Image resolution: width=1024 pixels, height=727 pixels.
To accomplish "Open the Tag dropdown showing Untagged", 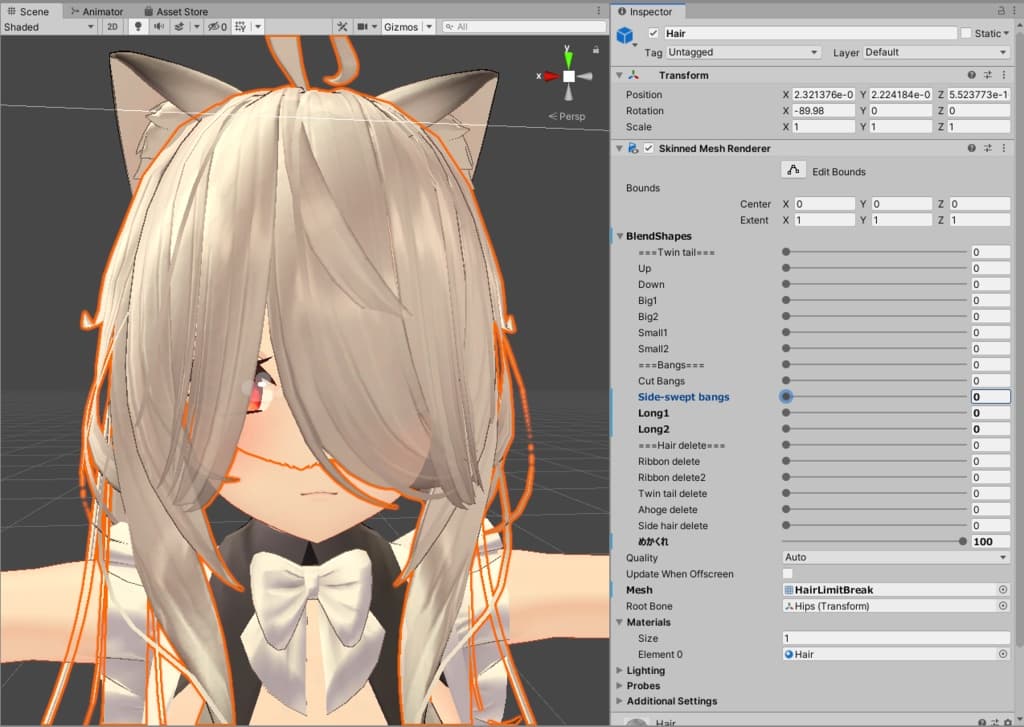I will tap(742, 52).
